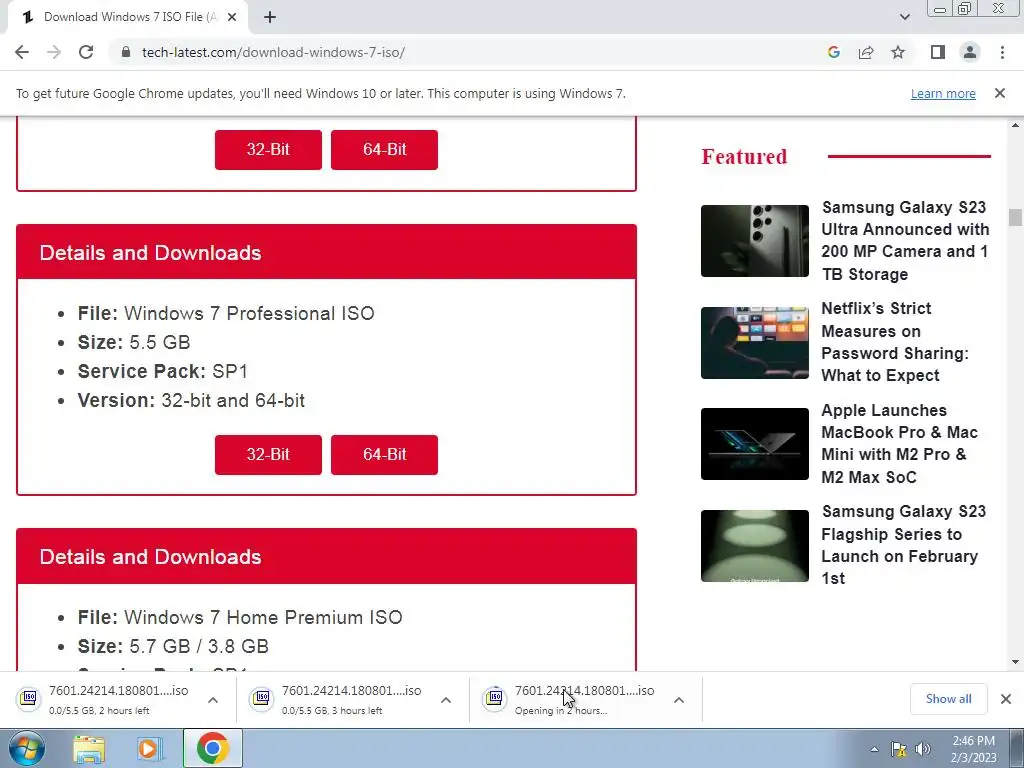Open Action Center flag icon
The image size is (1024, 768).
point(899,750)
